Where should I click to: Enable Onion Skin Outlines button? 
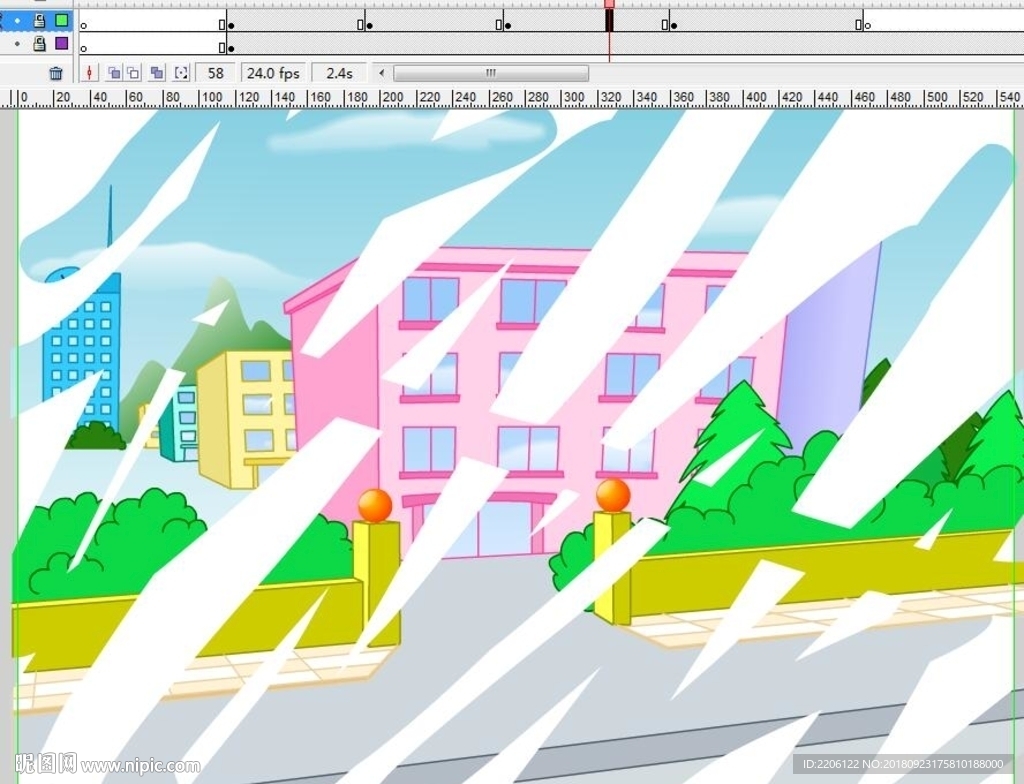tap(133, 73)
